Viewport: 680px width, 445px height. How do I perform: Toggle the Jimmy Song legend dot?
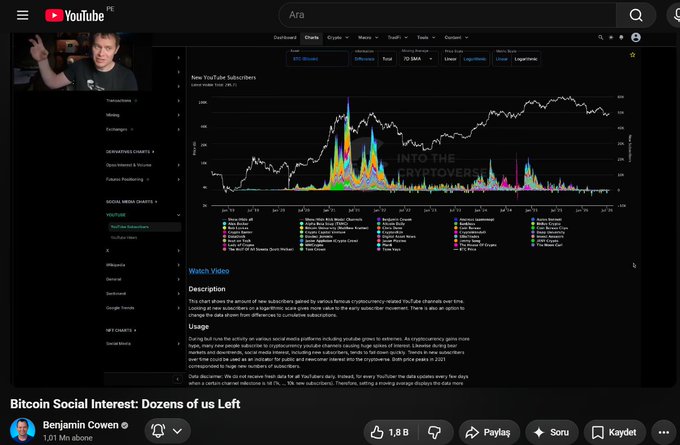455,241
